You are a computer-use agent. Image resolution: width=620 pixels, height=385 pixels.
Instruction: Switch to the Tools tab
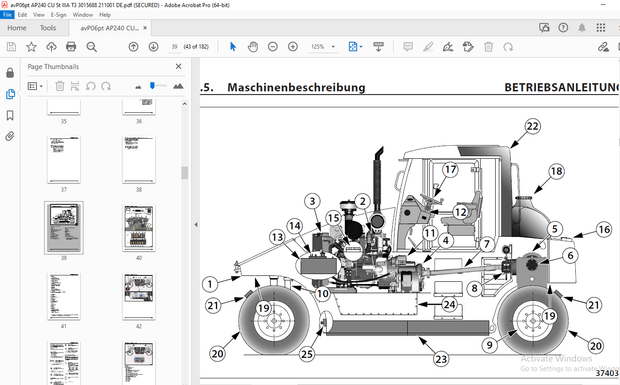48,28
